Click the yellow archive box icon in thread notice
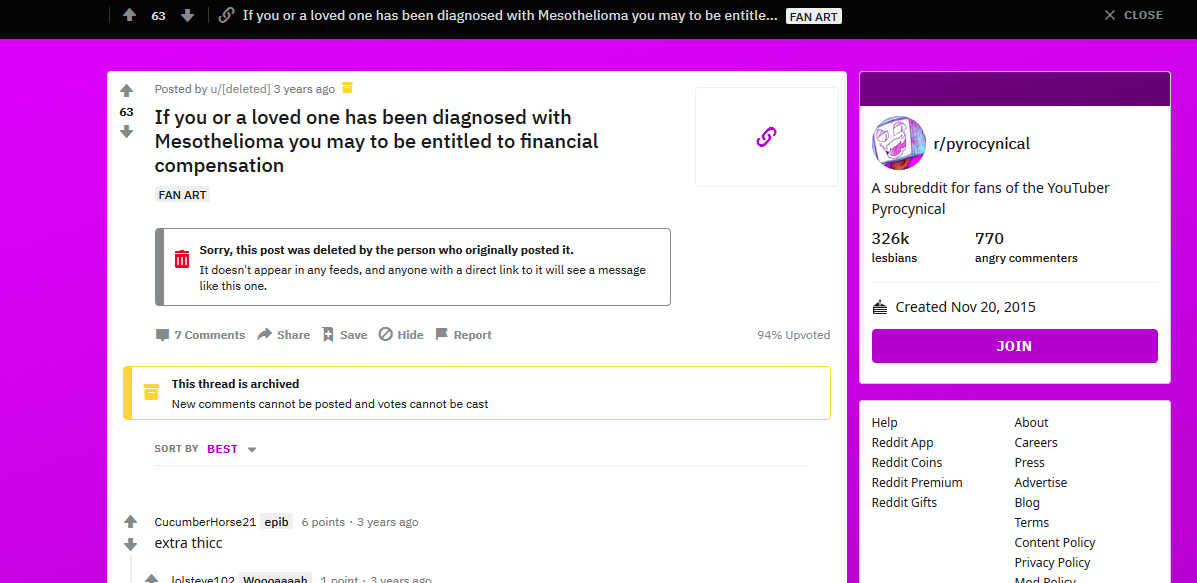The height and width of the screenshot is (583, 1197). [151, 392]
